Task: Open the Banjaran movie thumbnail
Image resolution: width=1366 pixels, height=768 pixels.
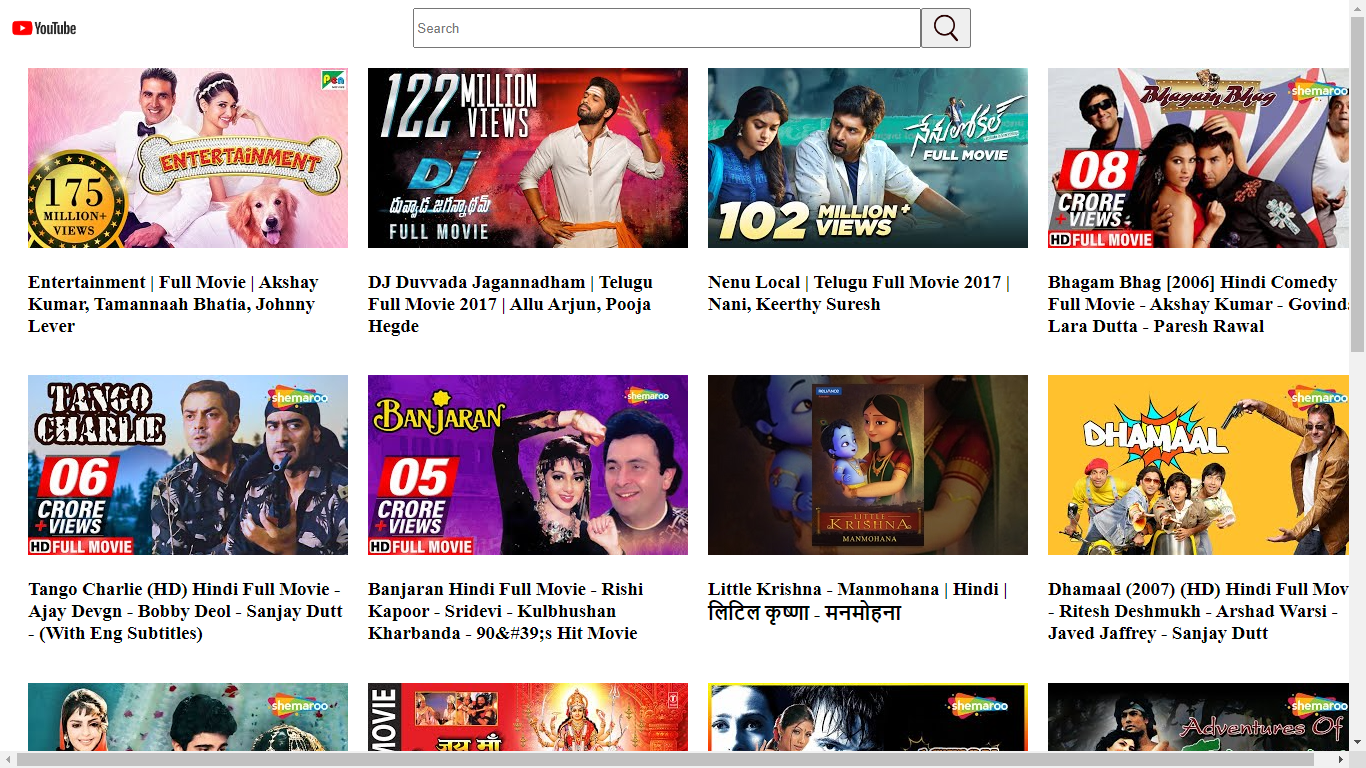Action: click(x=528, y=465)
